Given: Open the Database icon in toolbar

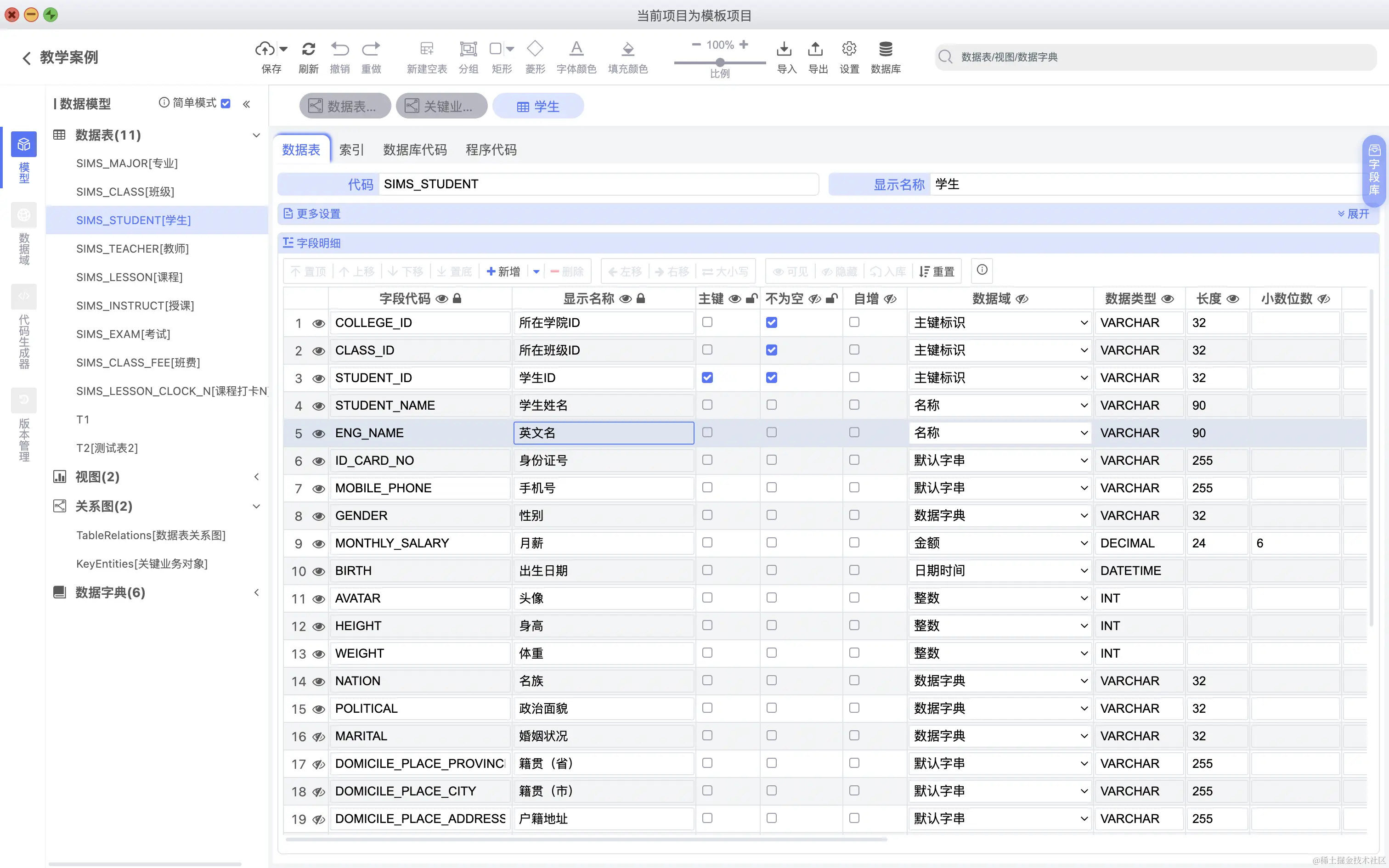Looking at the screenshot, I should (x=885, y=50).
